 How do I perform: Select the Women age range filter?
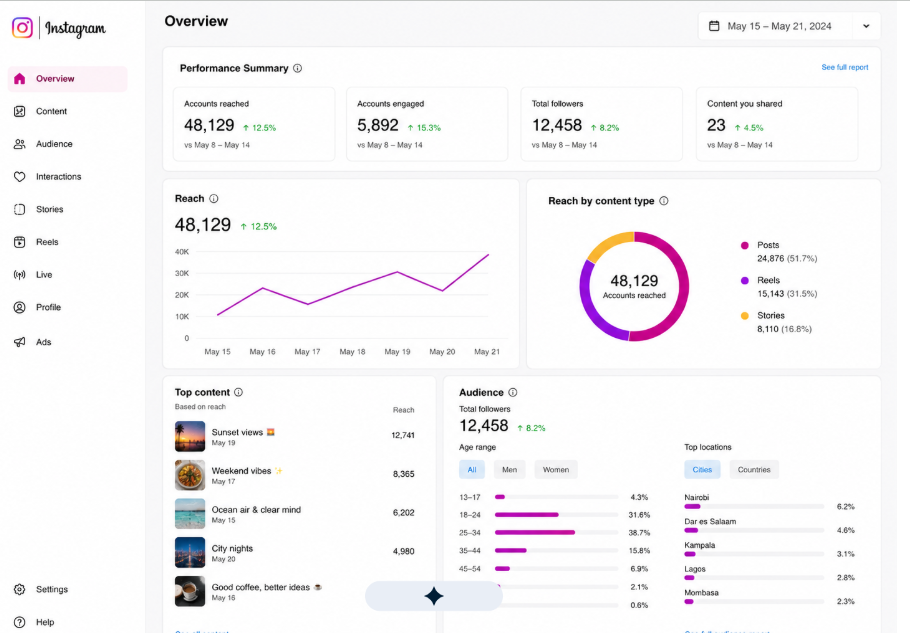coord(555,469)
